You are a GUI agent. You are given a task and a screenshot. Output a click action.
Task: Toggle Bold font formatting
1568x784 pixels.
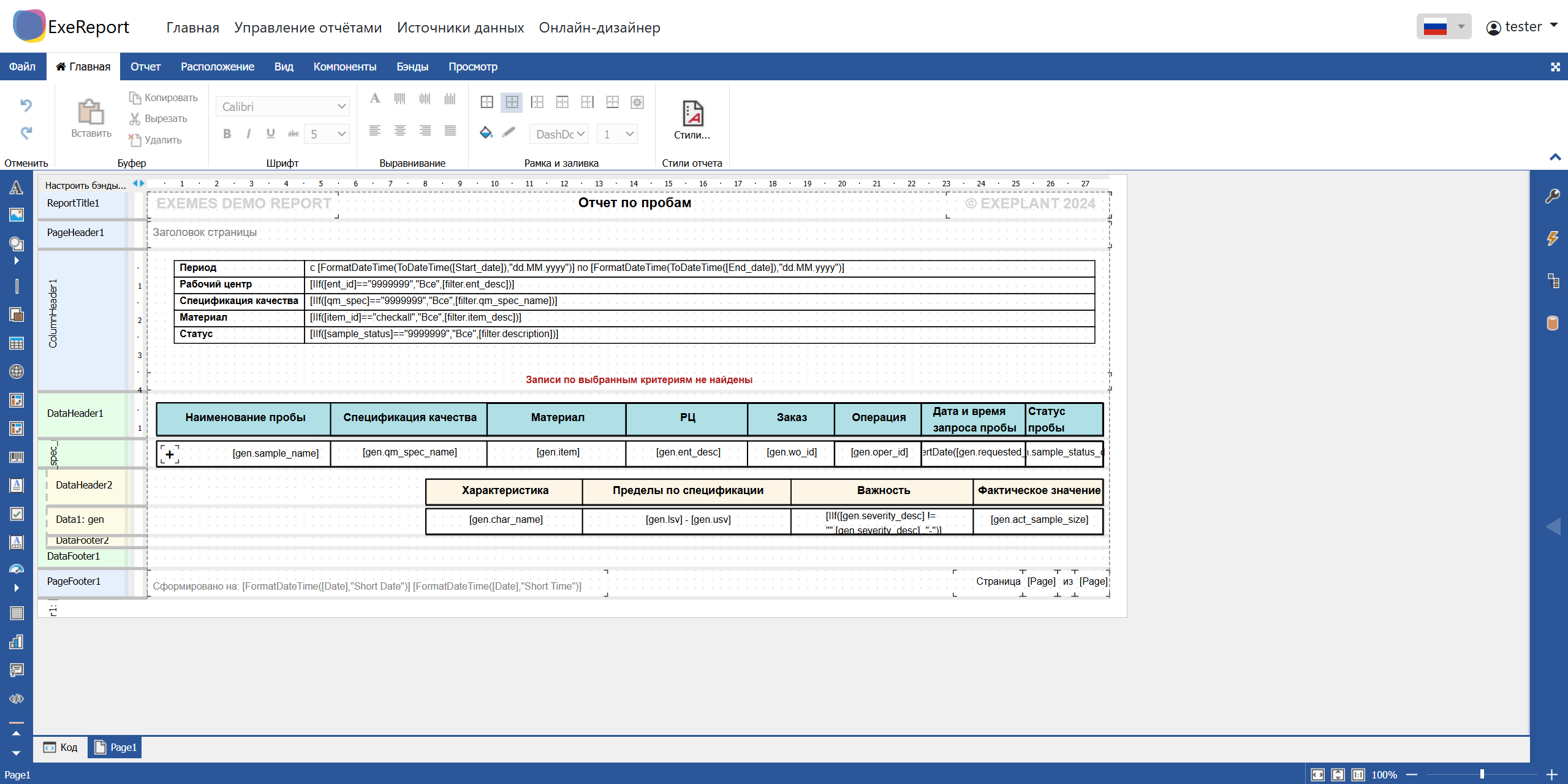coord(227,134)
